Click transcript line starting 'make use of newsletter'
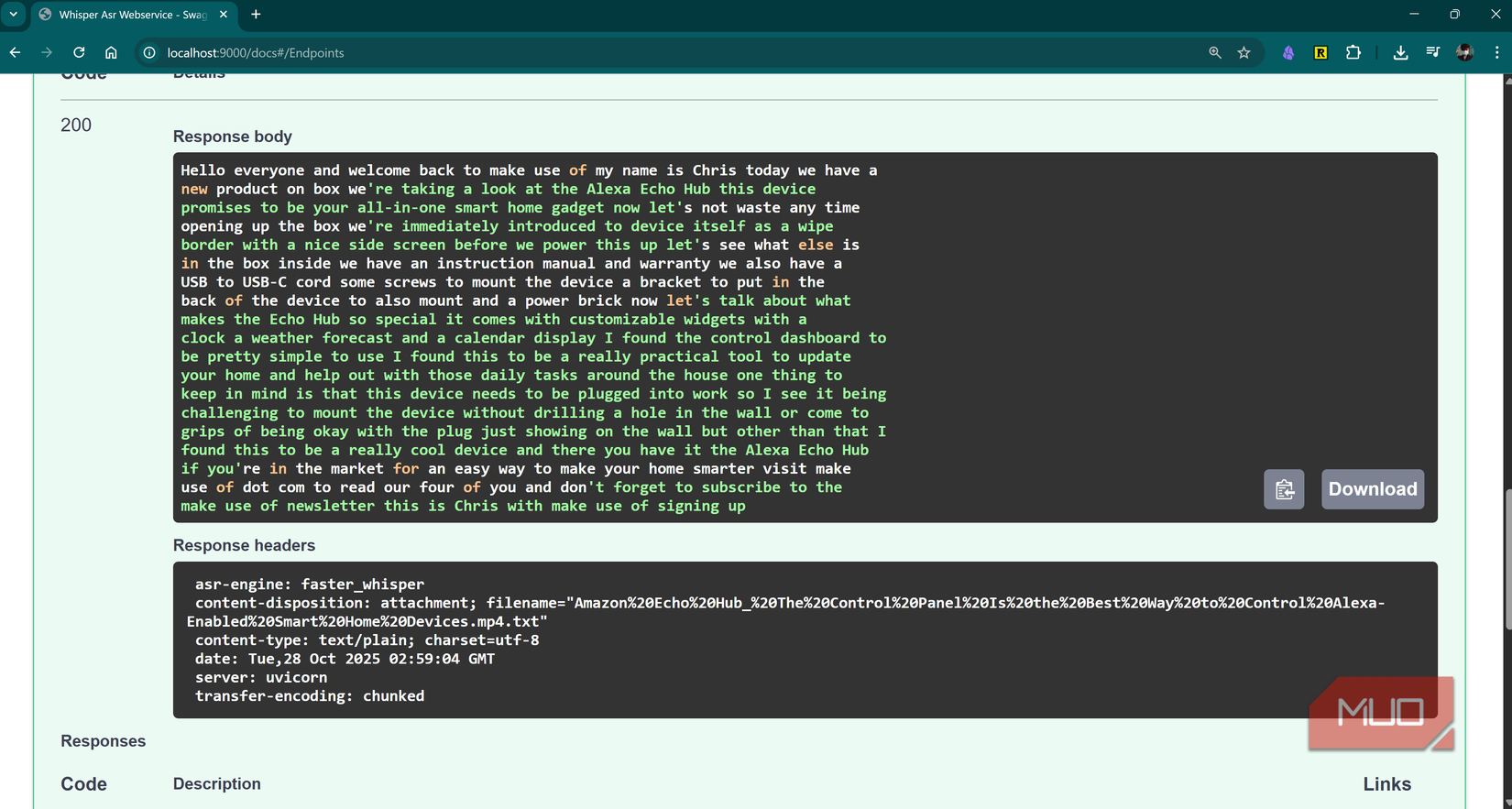Screen dimensions: 1512x809 pyautogui.click(x=463, y=506)
